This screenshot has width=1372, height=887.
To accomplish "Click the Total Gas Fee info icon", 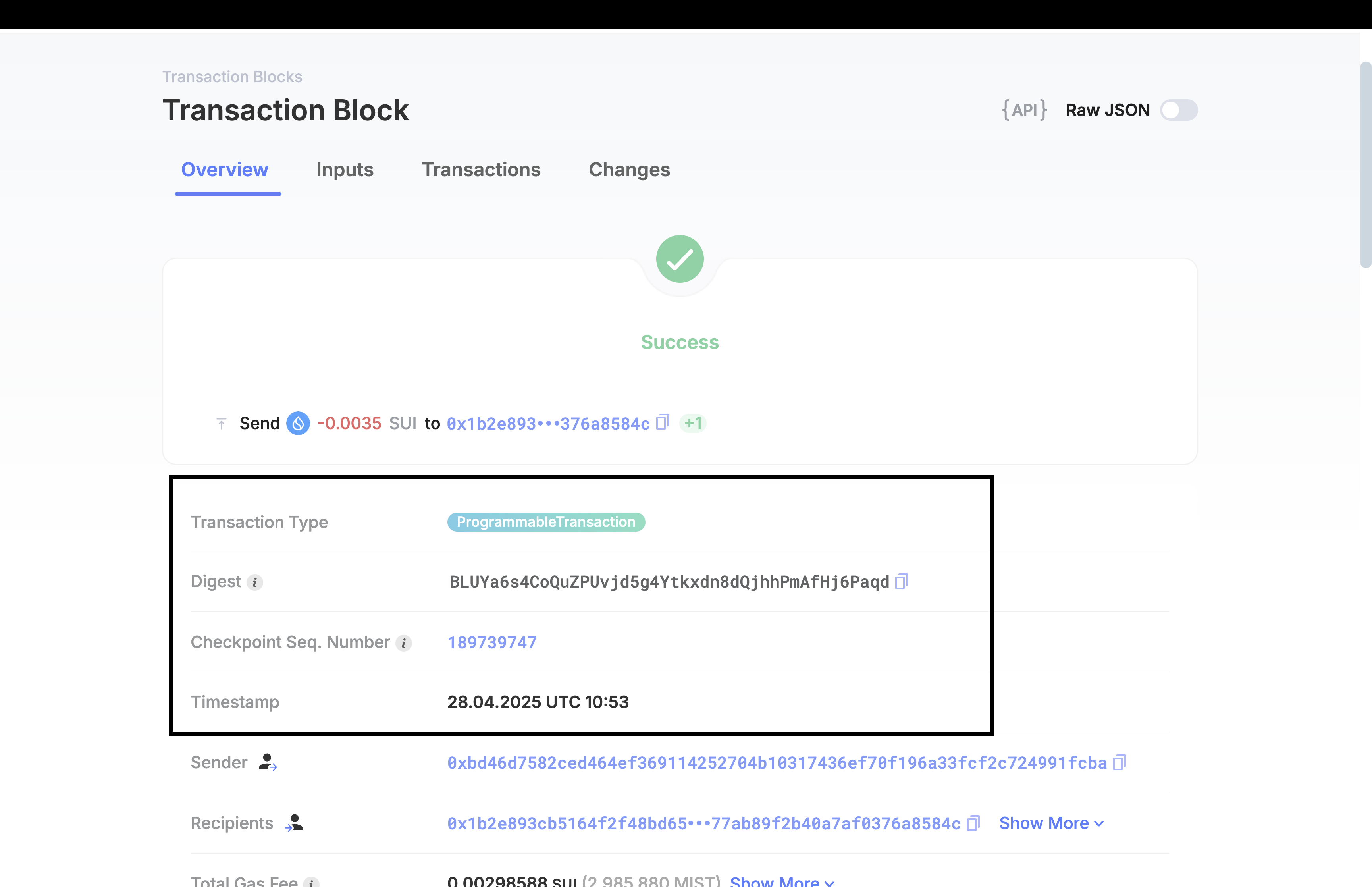I will click(x=311, y=882).
